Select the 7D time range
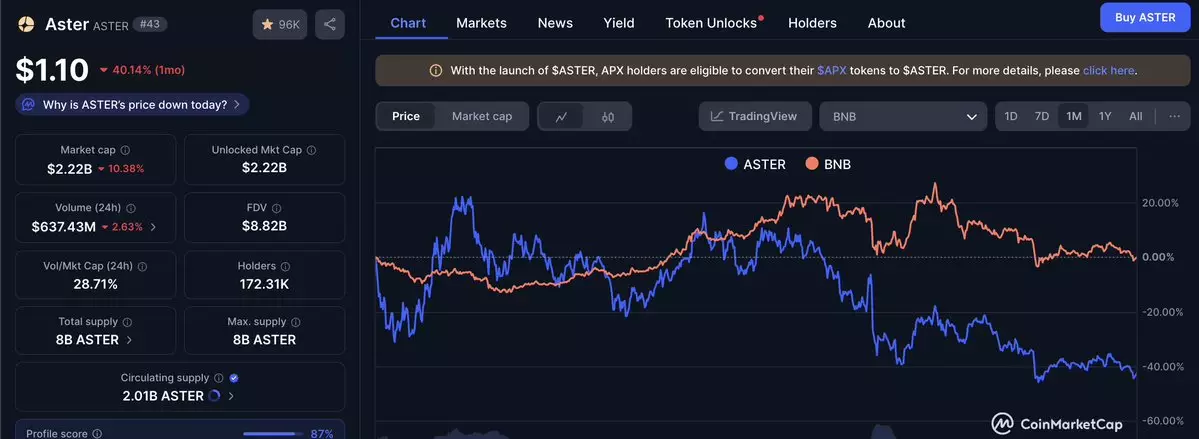Viewport: 1199px width, 439px height. tap(1042, 116)
